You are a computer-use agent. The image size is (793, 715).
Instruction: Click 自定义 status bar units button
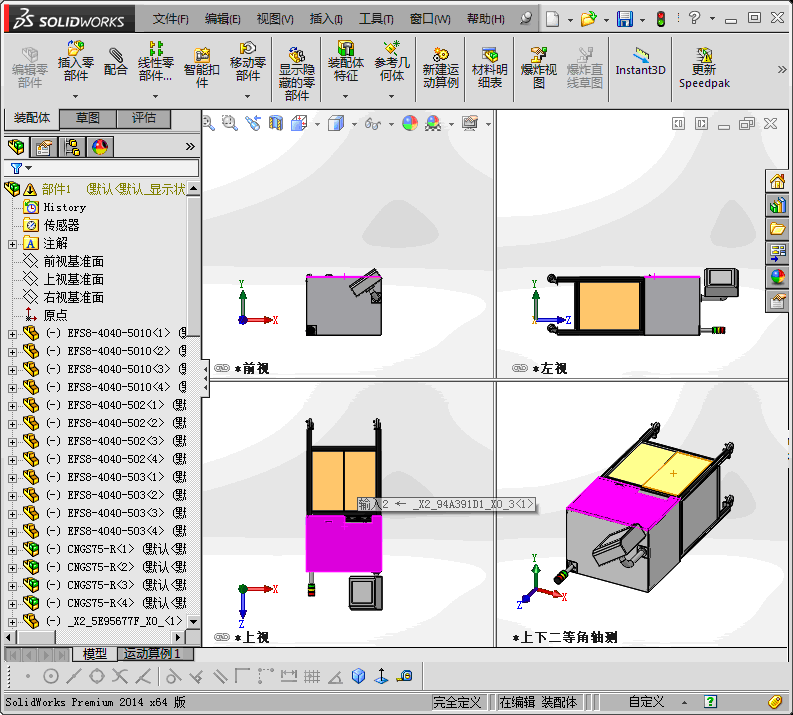(646, 702)
